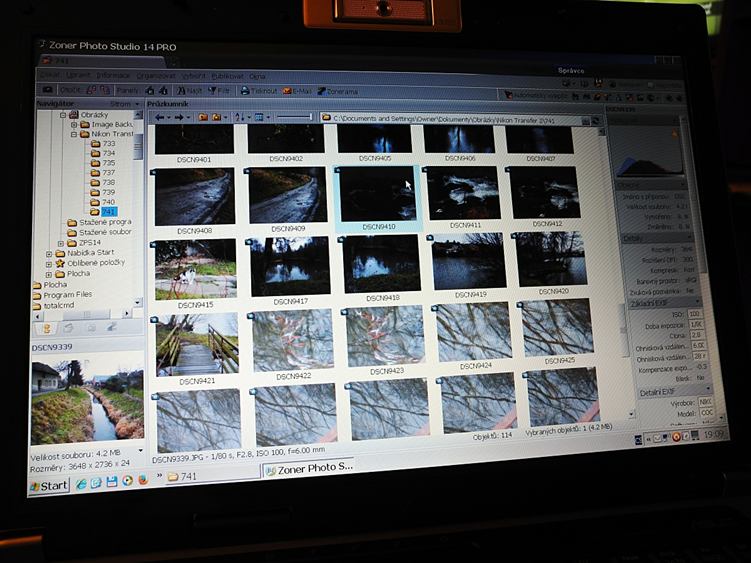Go forward with the right arrow
The height and width of the screenshot is (563, 751).
pos(179,117)
